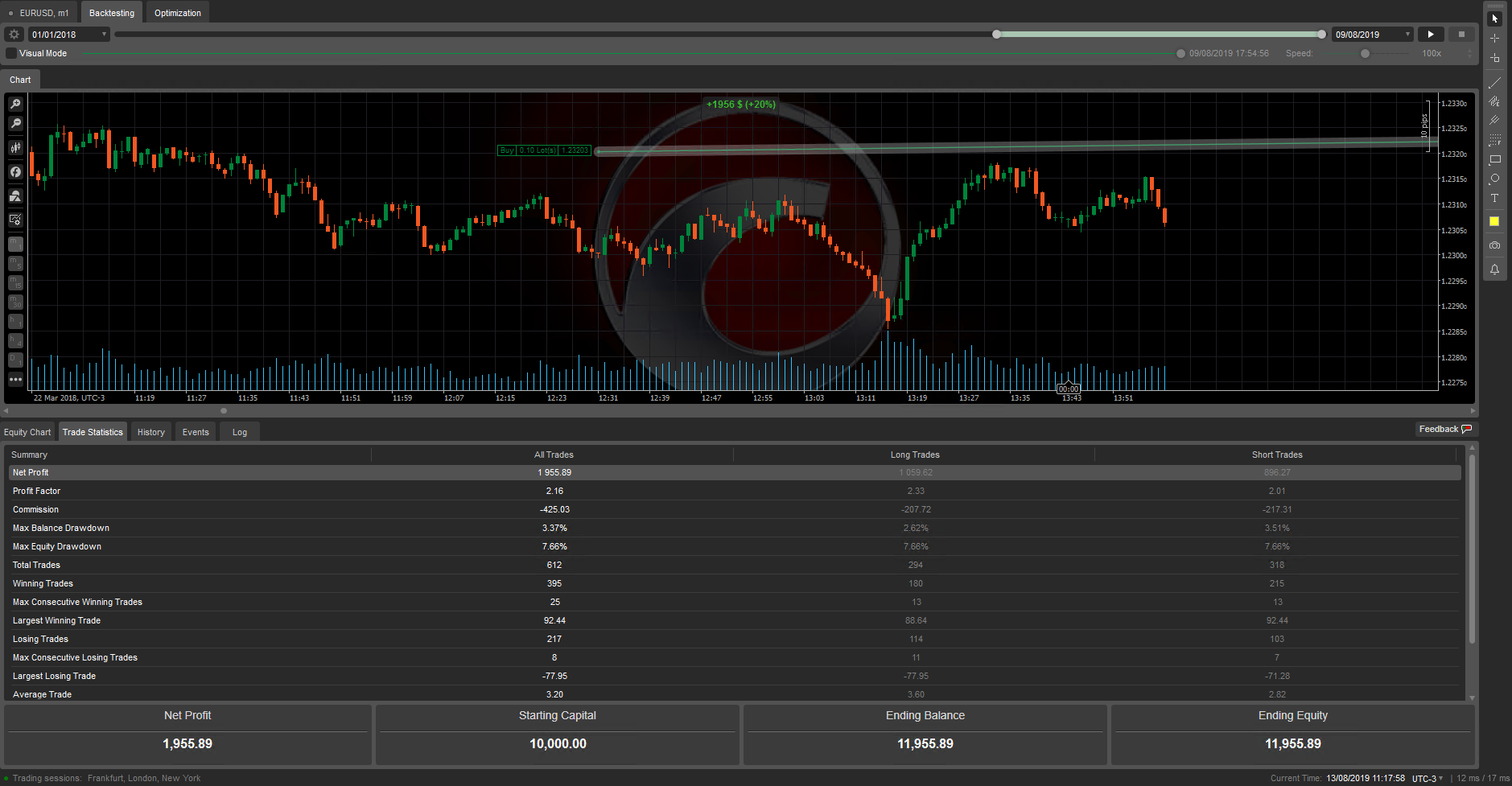Select the Fibonacci retracement tool
The height and width of the screenshot is (786, 1512).
[x=1494, y=140]
